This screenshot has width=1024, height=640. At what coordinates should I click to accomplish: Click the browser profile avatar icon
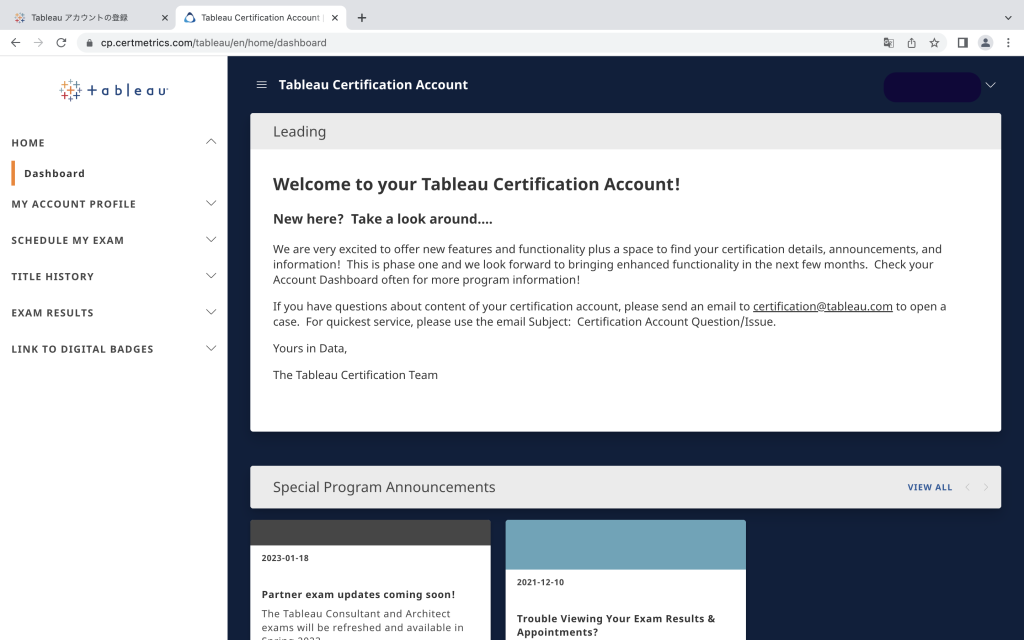point(986,43)
